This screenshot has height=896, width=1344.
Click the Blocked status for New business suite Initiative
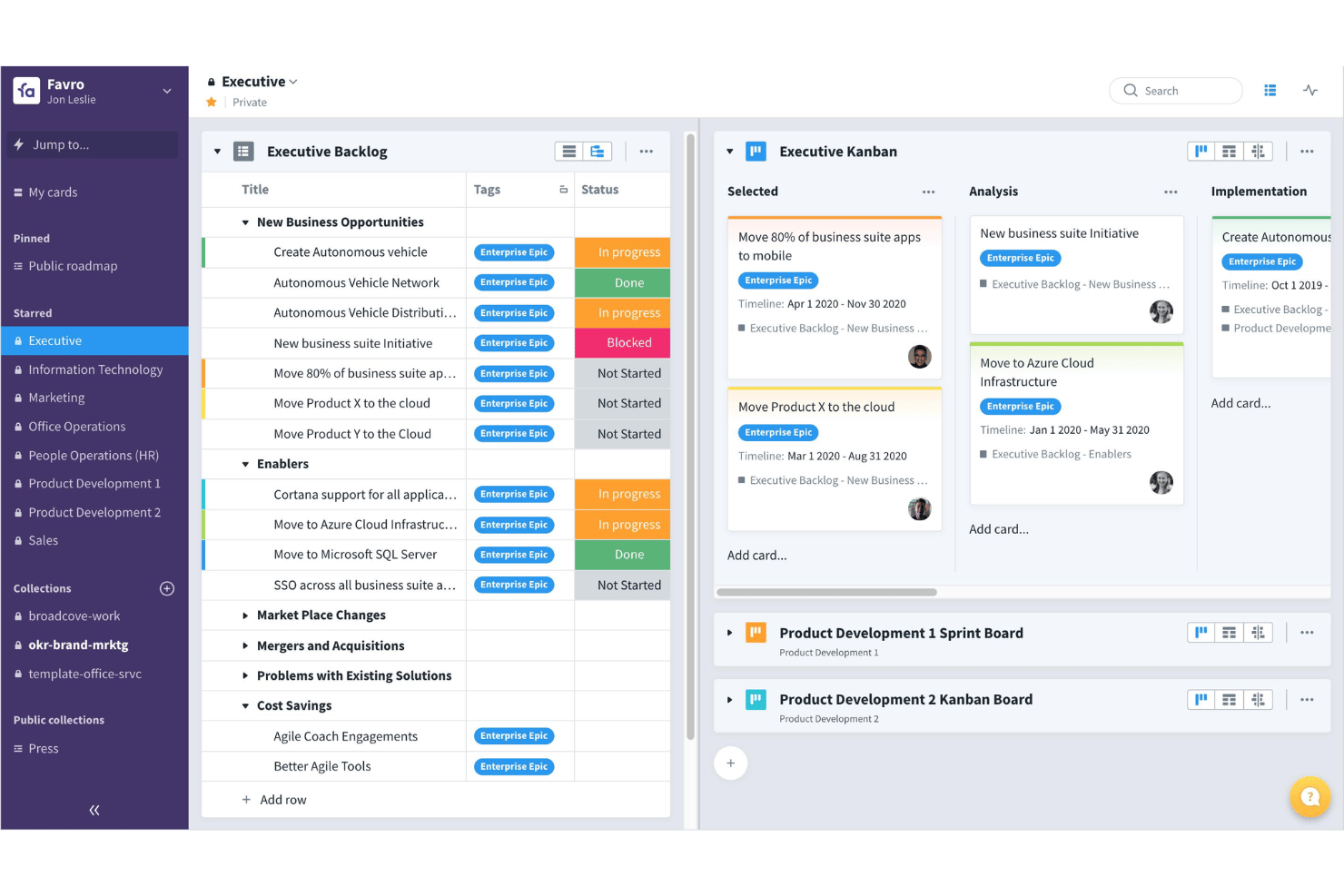tap(622, 343)
